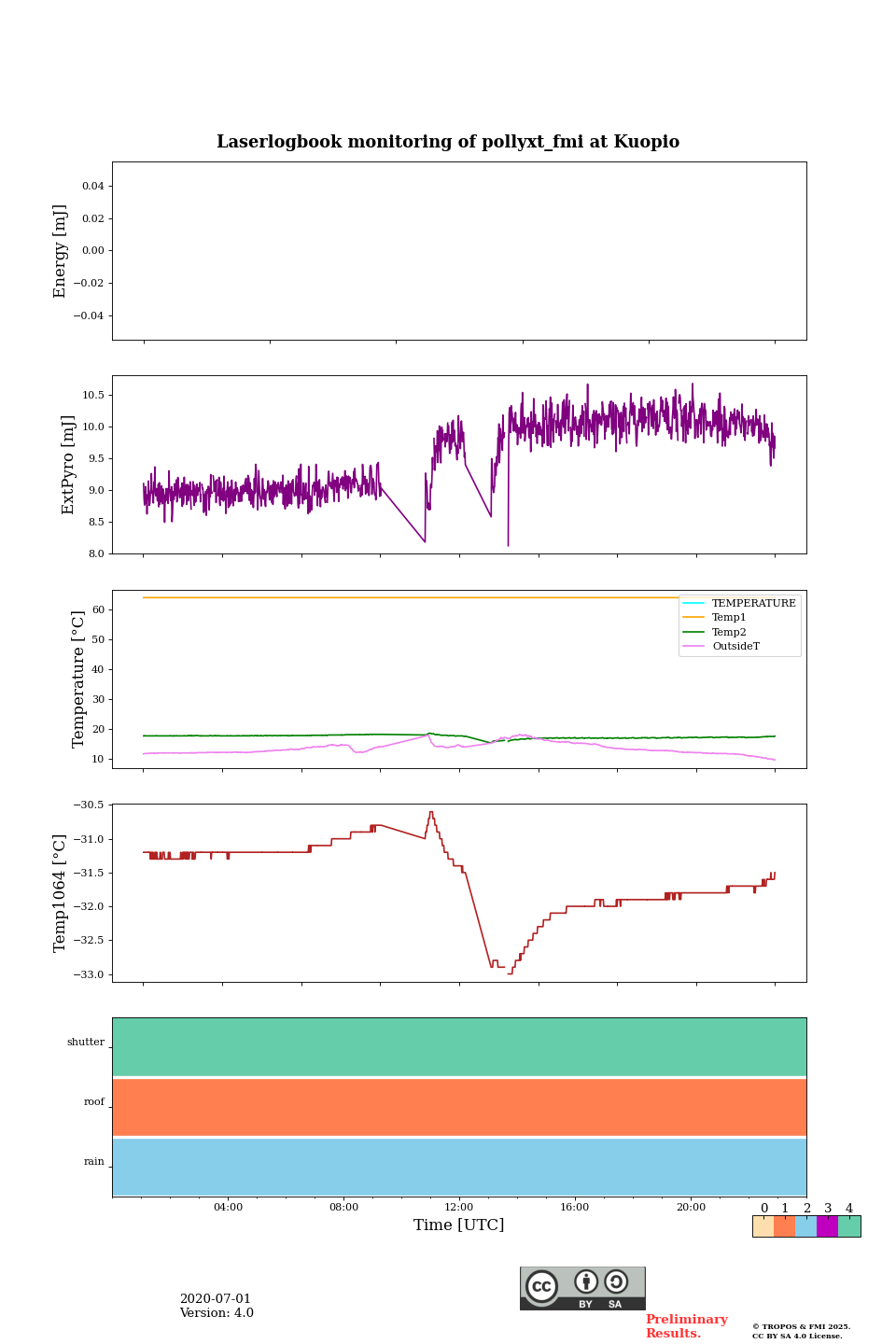Pick the light blue colorbar swatch labeled 2

coord(805,1226)
